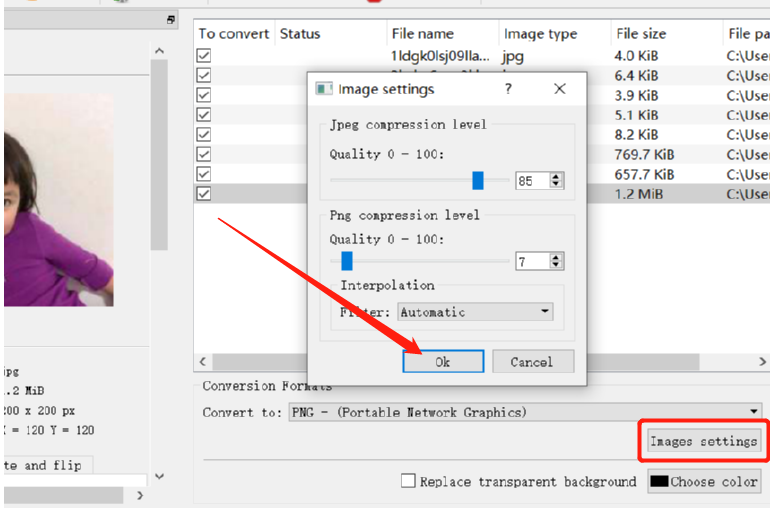Click the help question mark in Image settings

click(x=508, y=89)
